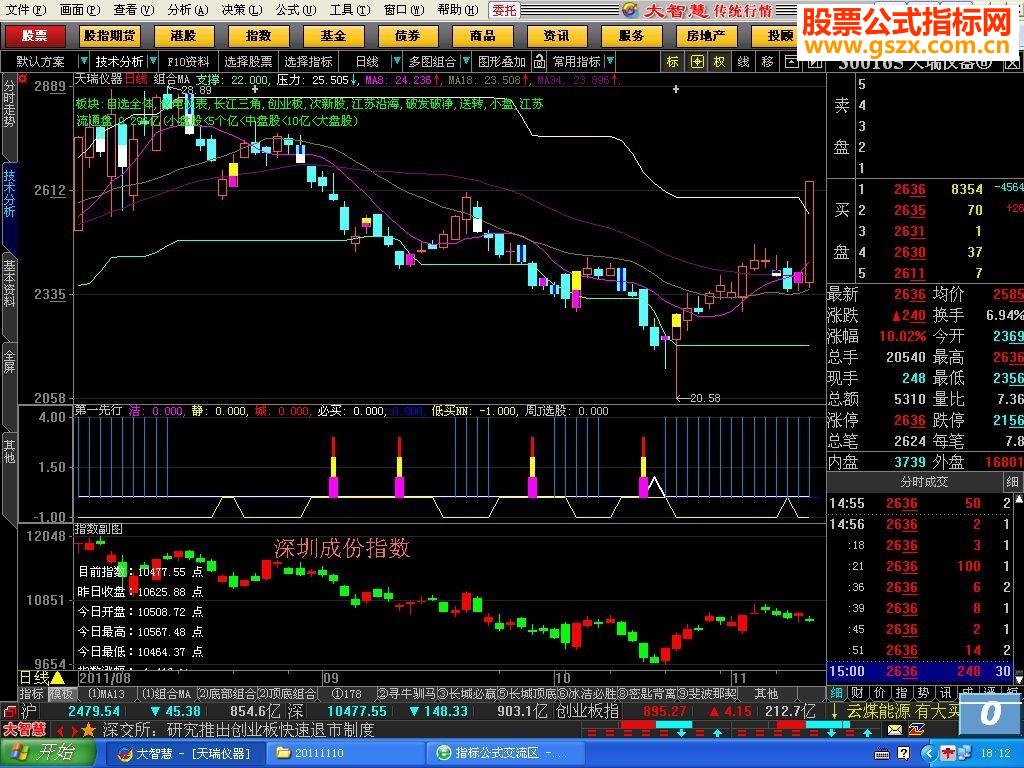Click the 港股 button
Viewport: 1024px width, 768px height.
click(184, 35)
